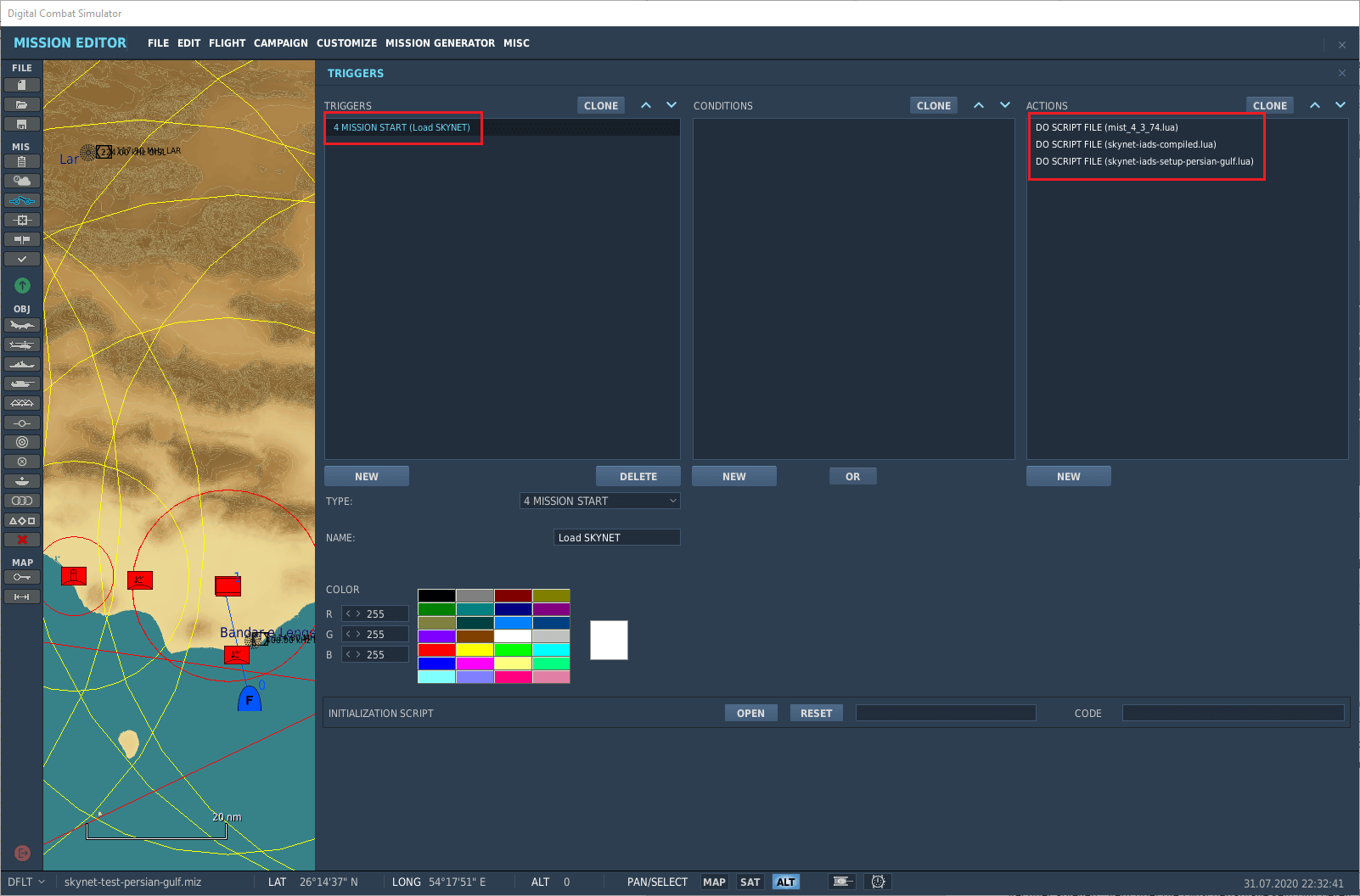Click the red X delete object icon
Image resolution: width=1360 pixels, height=896 pixels.
22,540
